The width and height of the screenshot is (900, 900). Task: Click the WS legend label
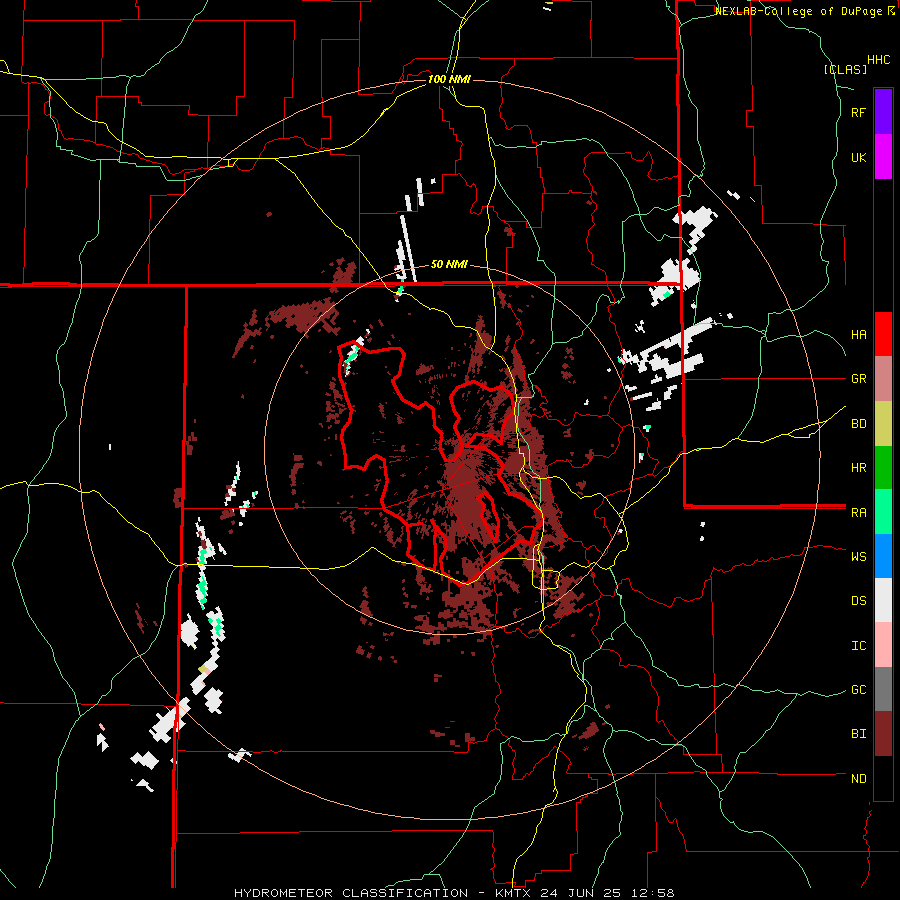click(x=858, y=557)
